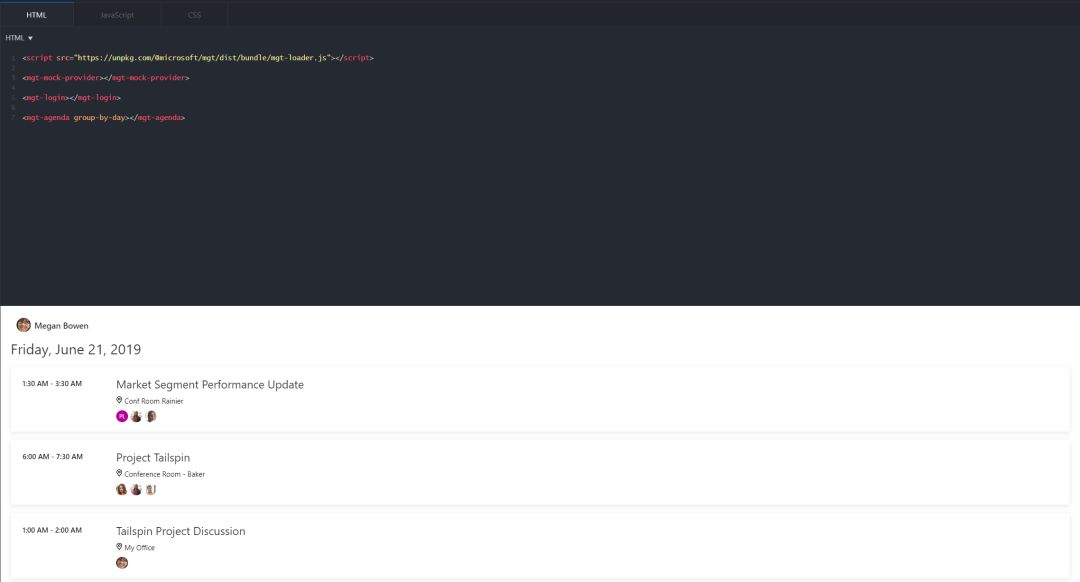Click the 1:00 AM - 2:00 AM time label
The image size is (1080, 582).
[52, 530]
